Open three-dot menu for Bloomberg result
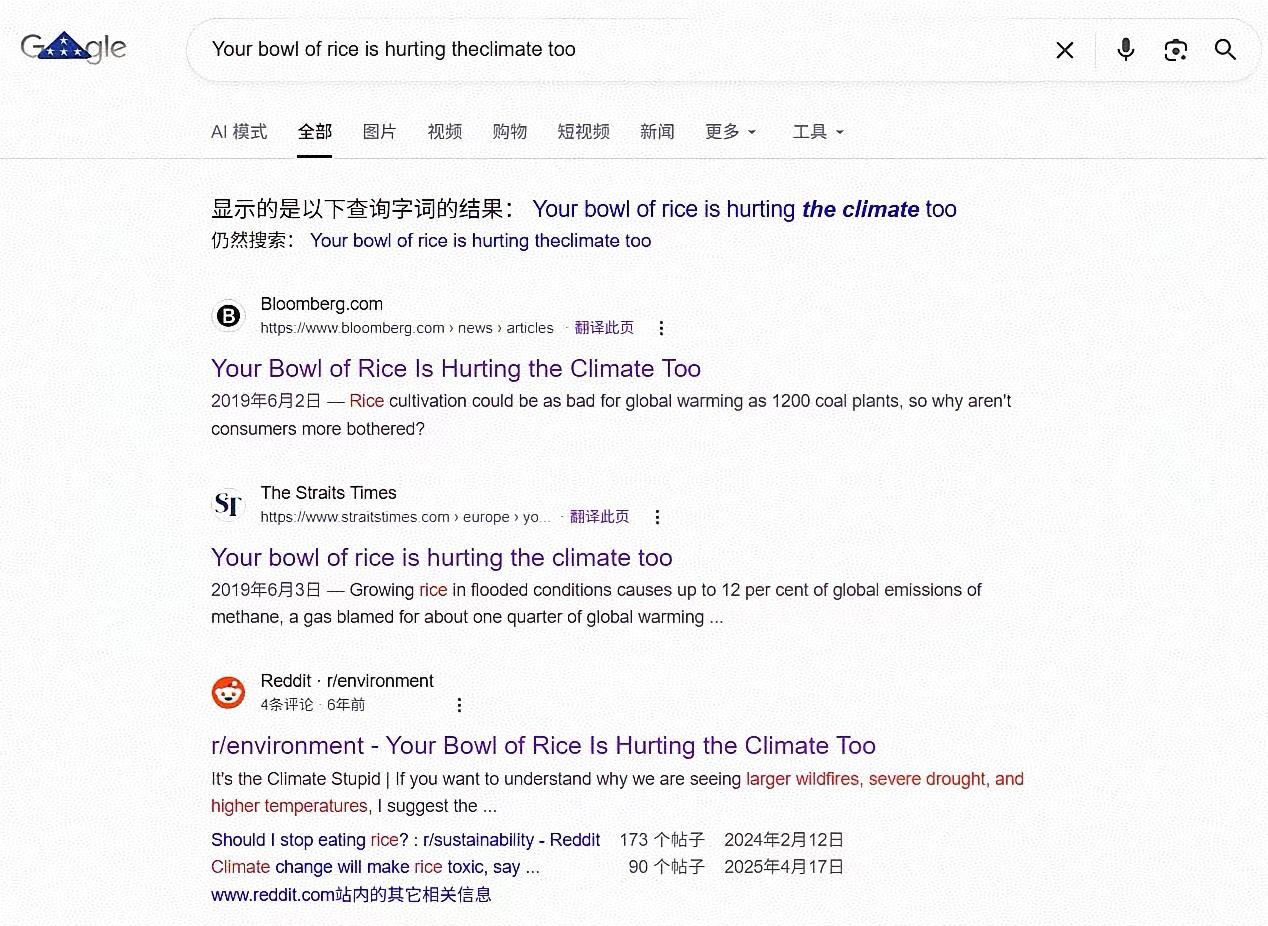 click(x=661, y=328)
